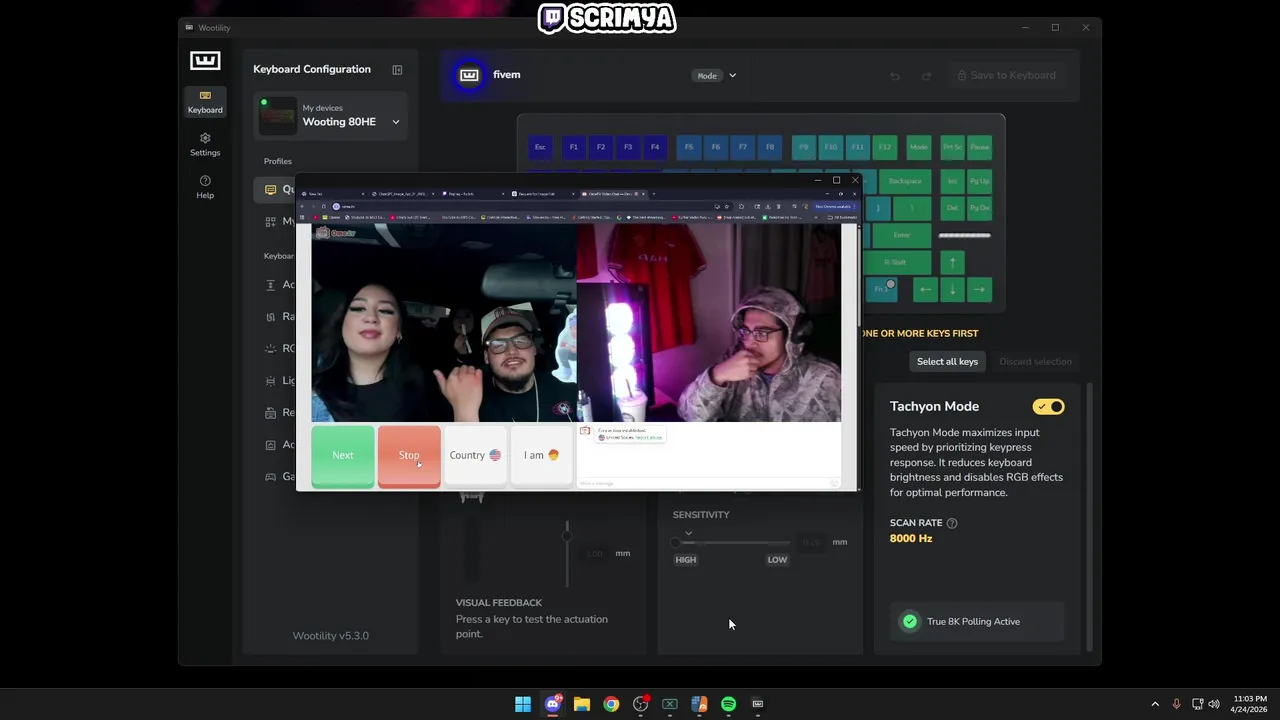Click the Quick settings profile icon in sidebar

270,189
